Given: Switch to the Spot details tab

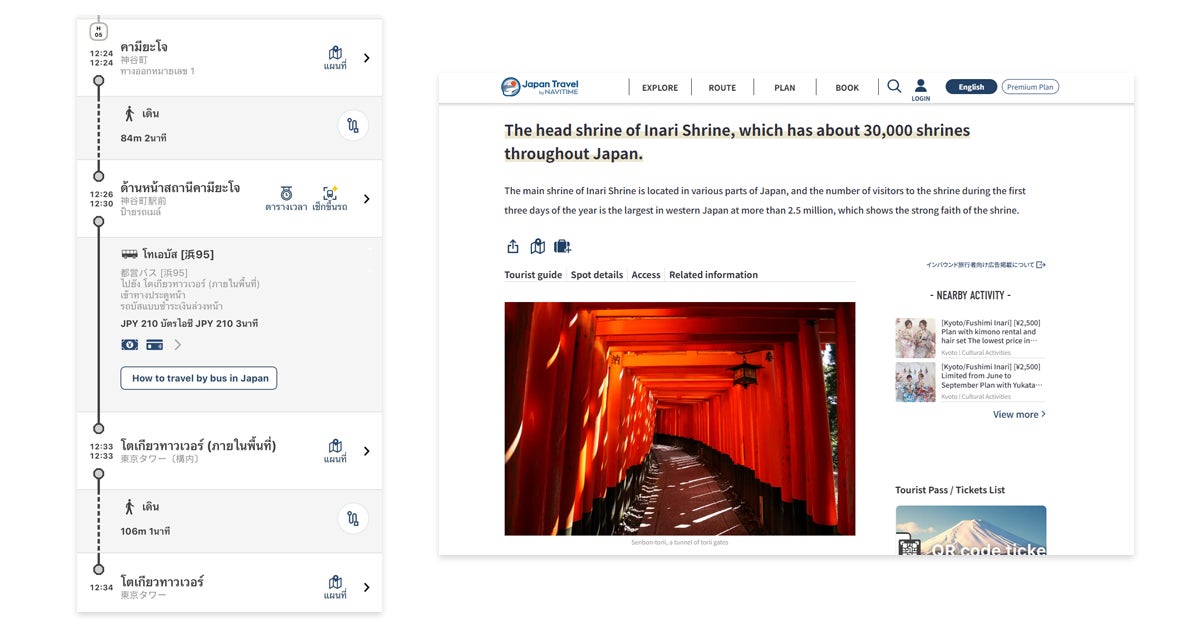Looking at the screenshot, I should pos(597,275).
